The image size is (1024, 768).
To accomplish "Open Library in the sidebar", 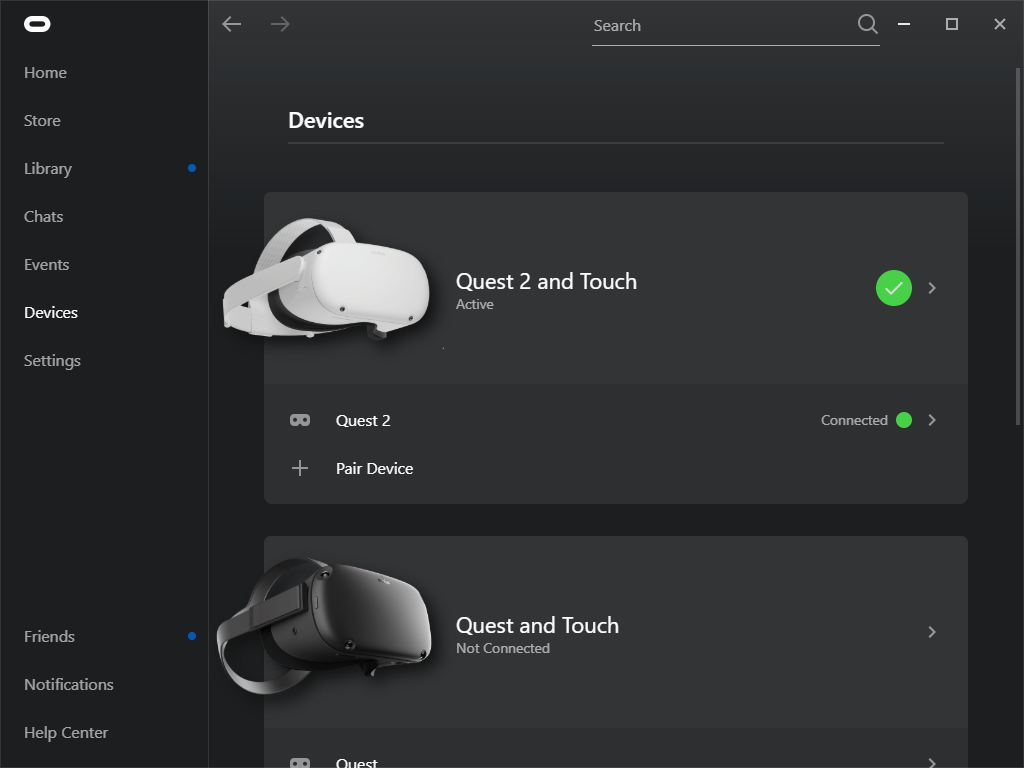I will [x=48, y=168].
